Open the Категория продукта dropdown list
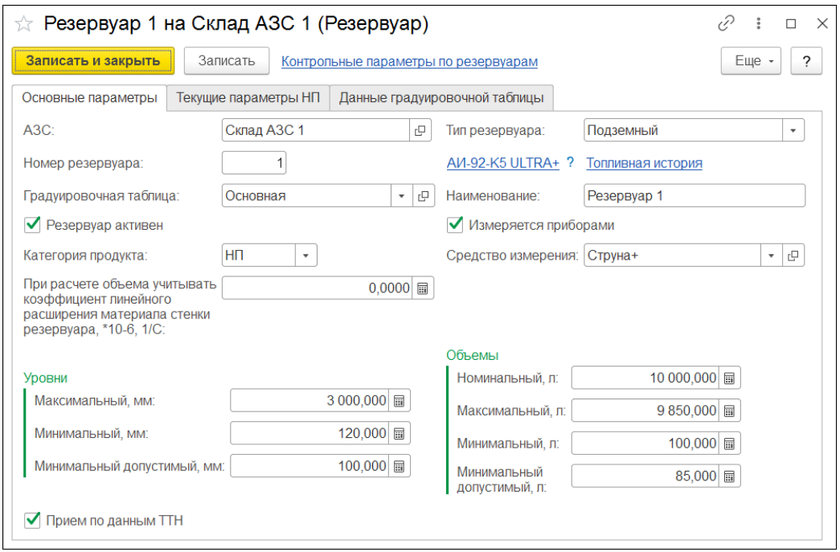Screen dimensions: 840x552 click(x=305, y=256)
